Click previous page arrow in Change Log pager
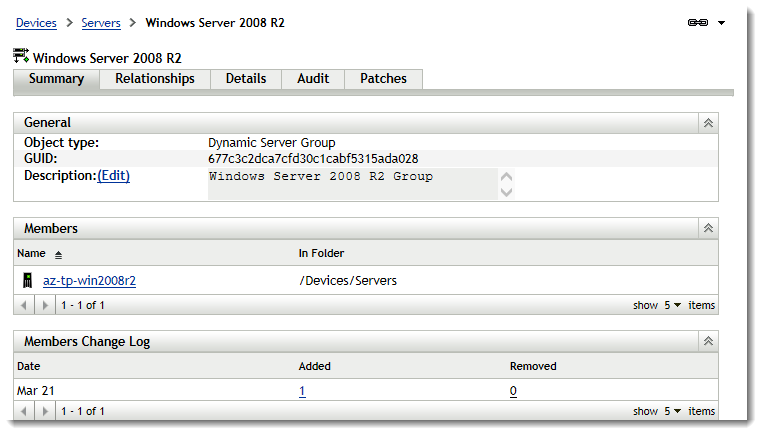The image size is (762, 435). pyautogui.click(x=27, y=411)
